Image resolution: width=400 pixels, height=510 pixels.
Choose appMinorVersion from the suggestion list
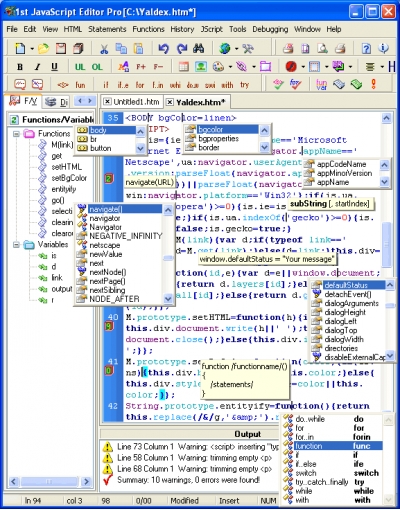coord(344,173)
